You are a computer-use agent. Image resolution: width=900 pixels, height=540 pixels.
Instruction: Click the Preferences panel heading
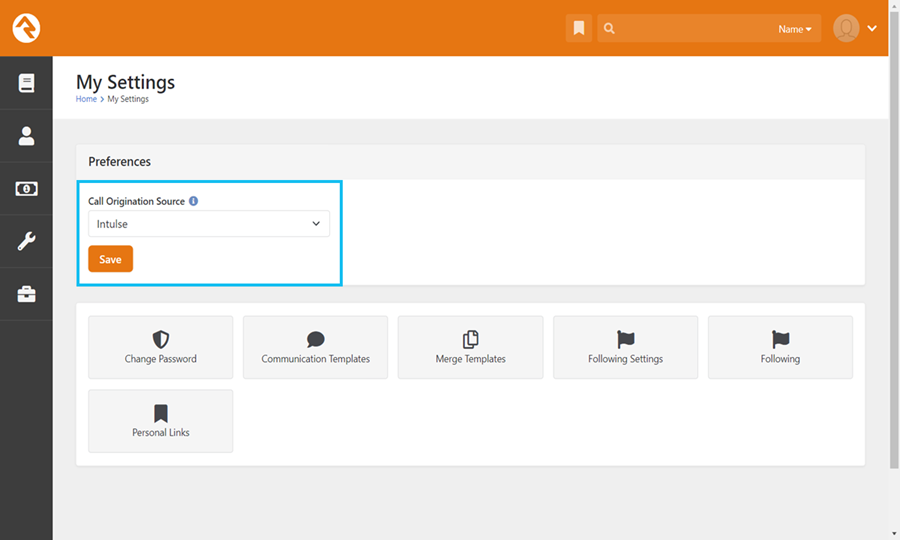[x=119, y=162]
